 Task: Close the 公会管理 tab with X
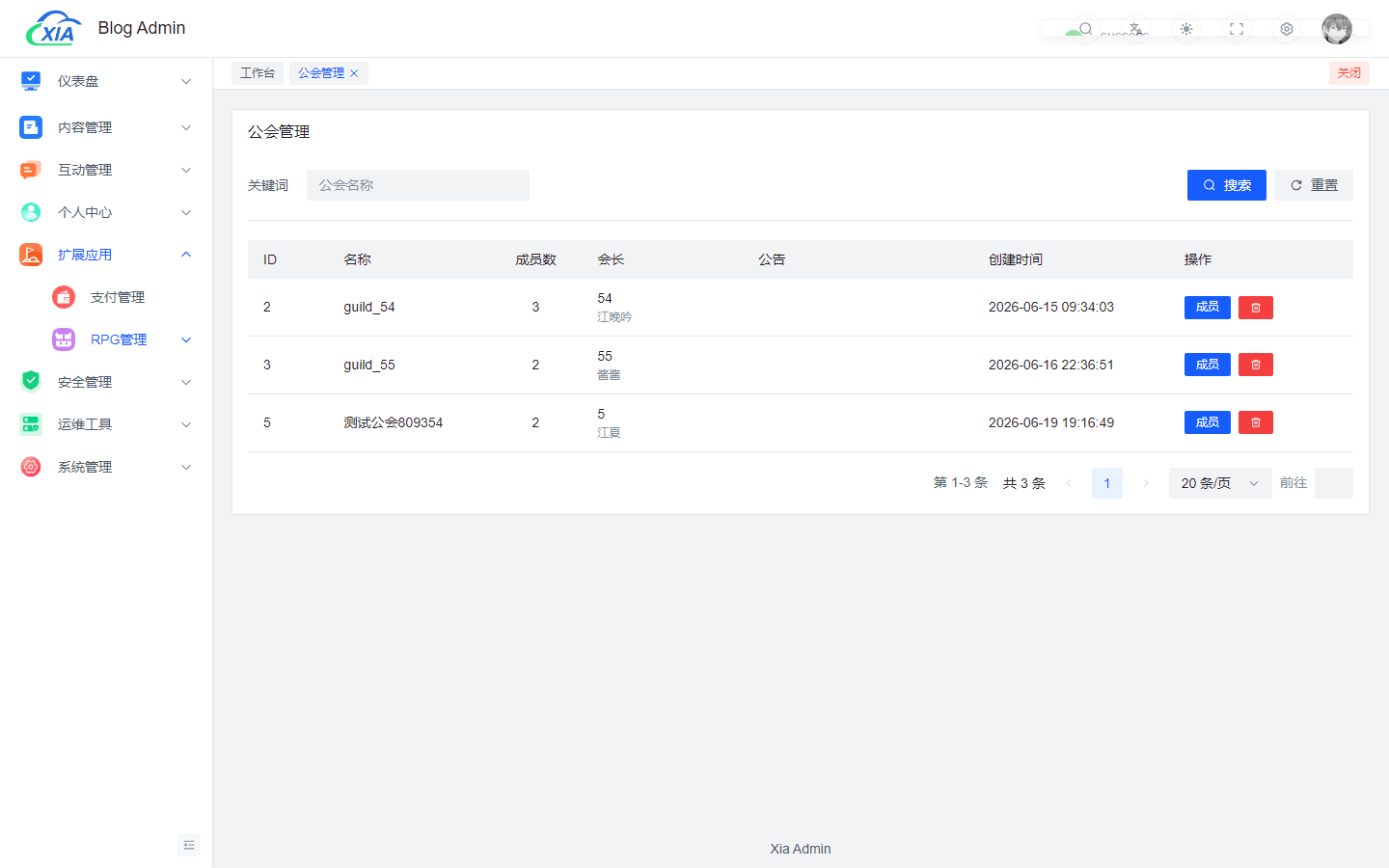click(354, 73)
